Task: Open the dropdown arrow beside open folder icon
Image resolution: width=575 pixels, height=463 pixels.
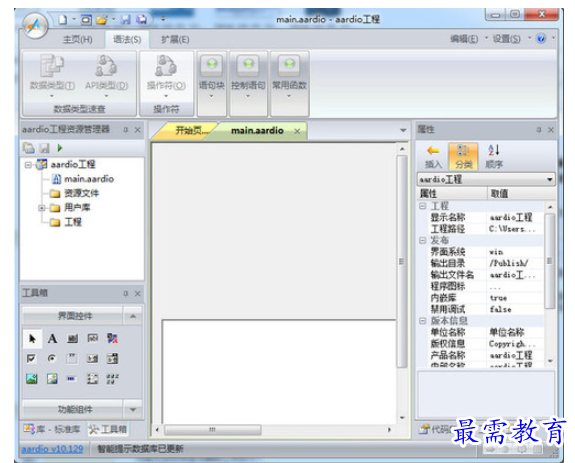Action: click(113, 19)
